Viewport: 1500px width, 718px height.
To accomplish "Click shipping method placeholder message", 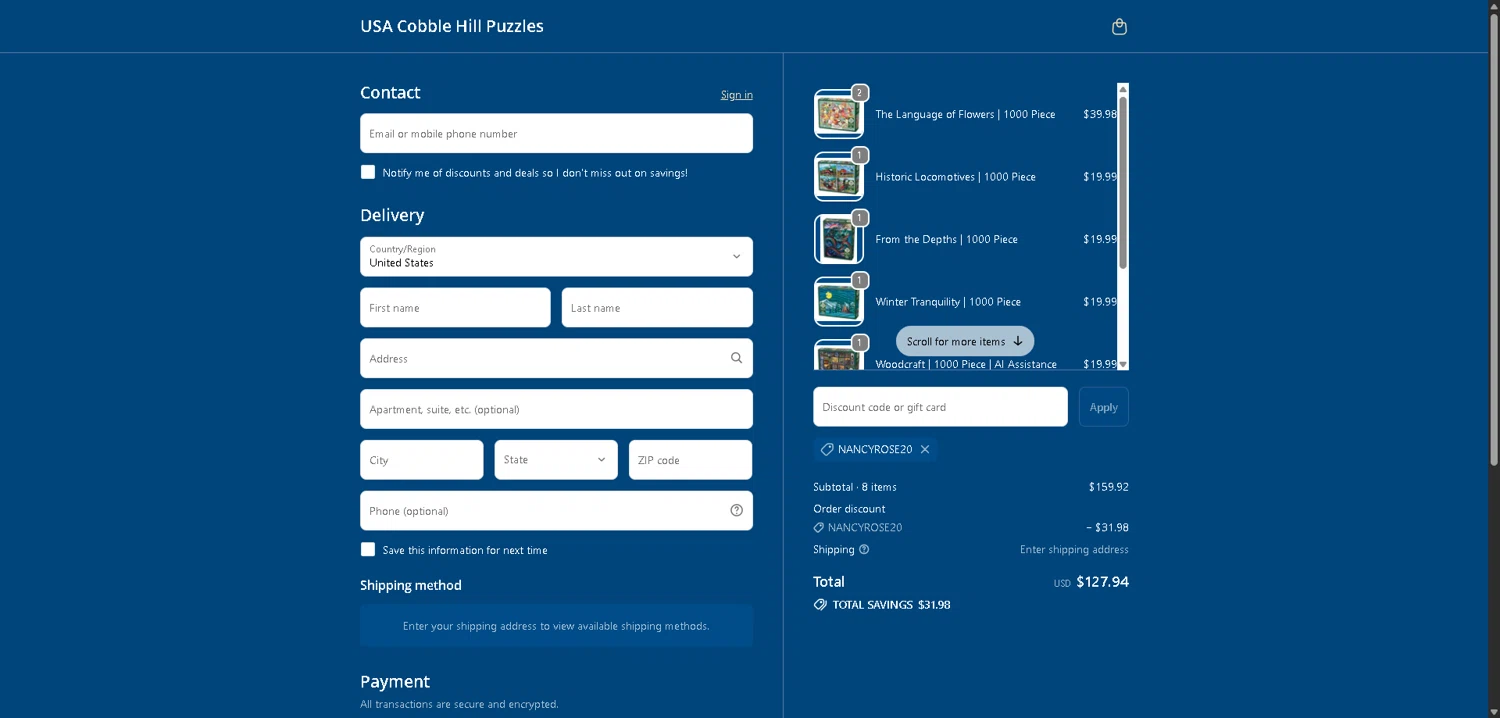I will pyautogui.click(x=556, y=626).
